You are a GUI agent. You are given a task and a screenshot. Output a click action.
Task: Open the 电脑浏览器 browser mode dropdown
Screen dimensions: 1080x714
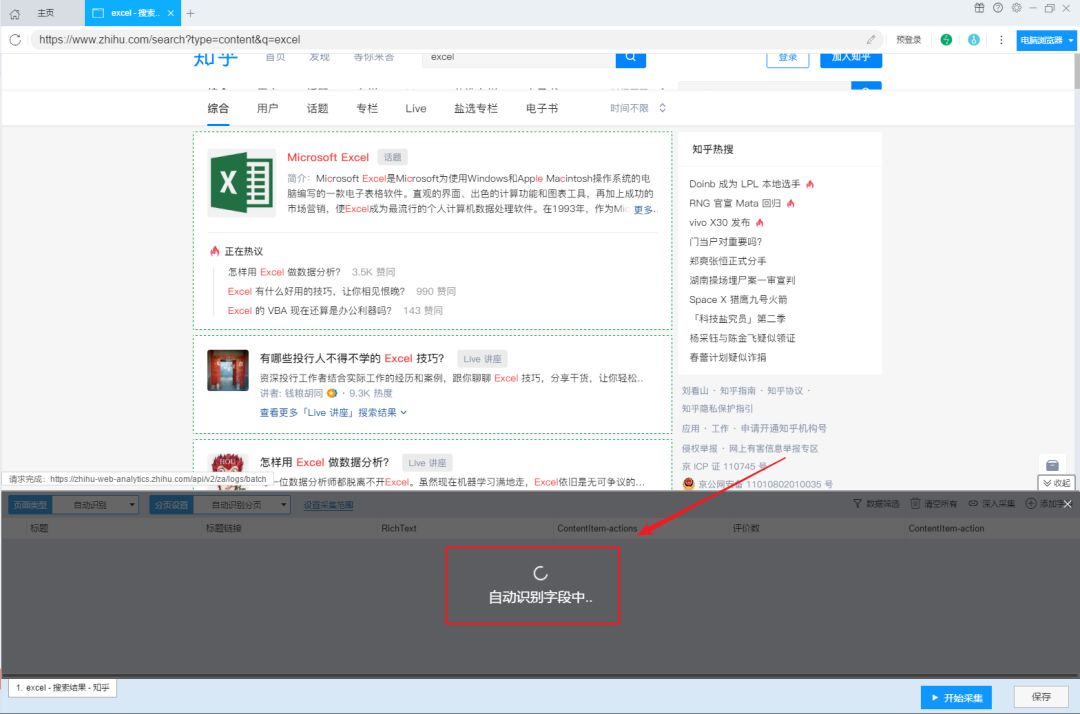point(1046,40)
